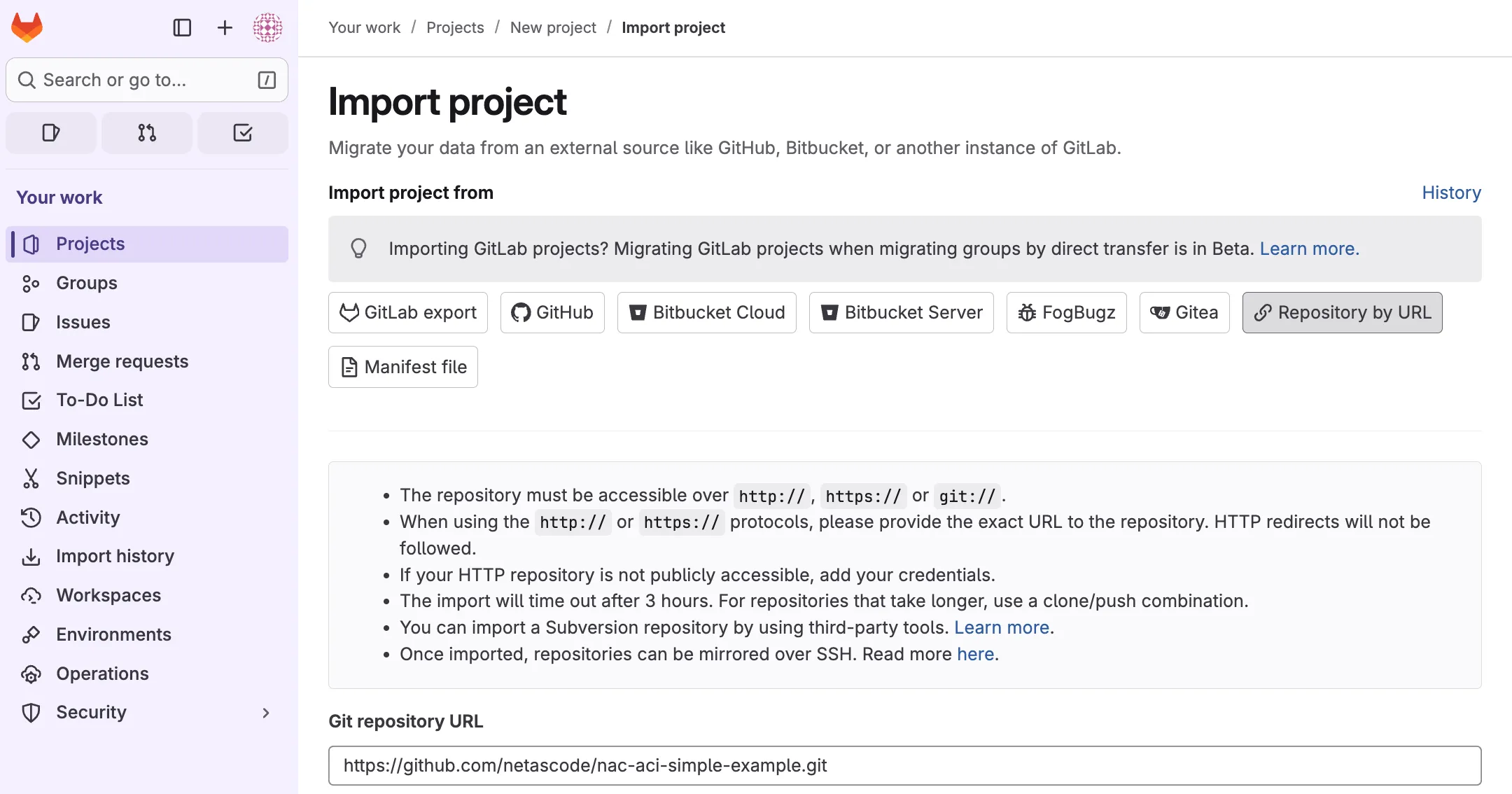Click the Search or go to box
This screenshot has height=794, width=1512.
147,80
